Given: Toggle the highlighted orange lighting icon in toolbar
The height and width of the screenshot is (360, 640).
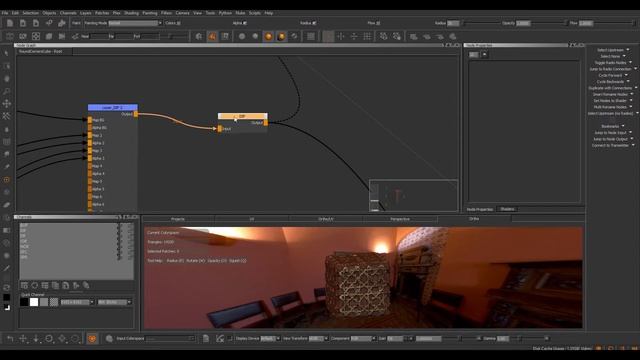Looking at the screenshot, I should pos(212,36).
